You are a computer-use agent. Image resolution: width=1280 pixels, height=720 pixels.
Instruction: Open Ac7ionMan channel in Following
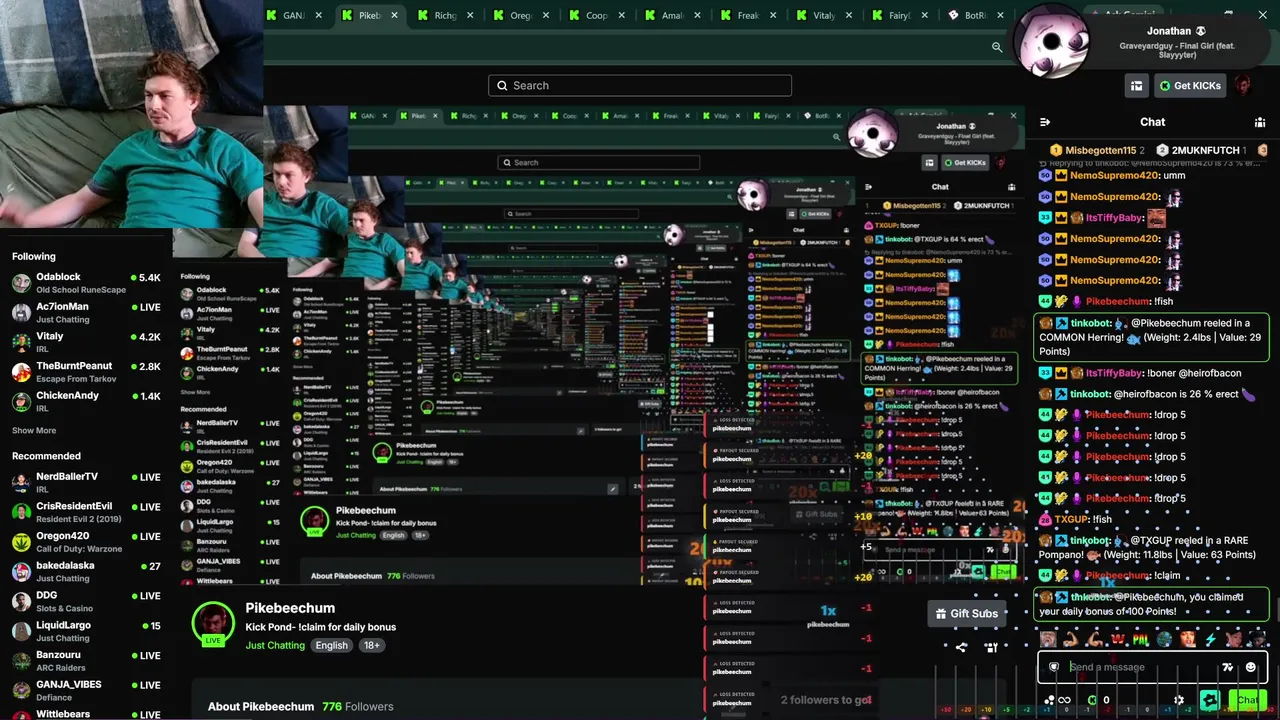pyautogui.click(x=86, y=313)
